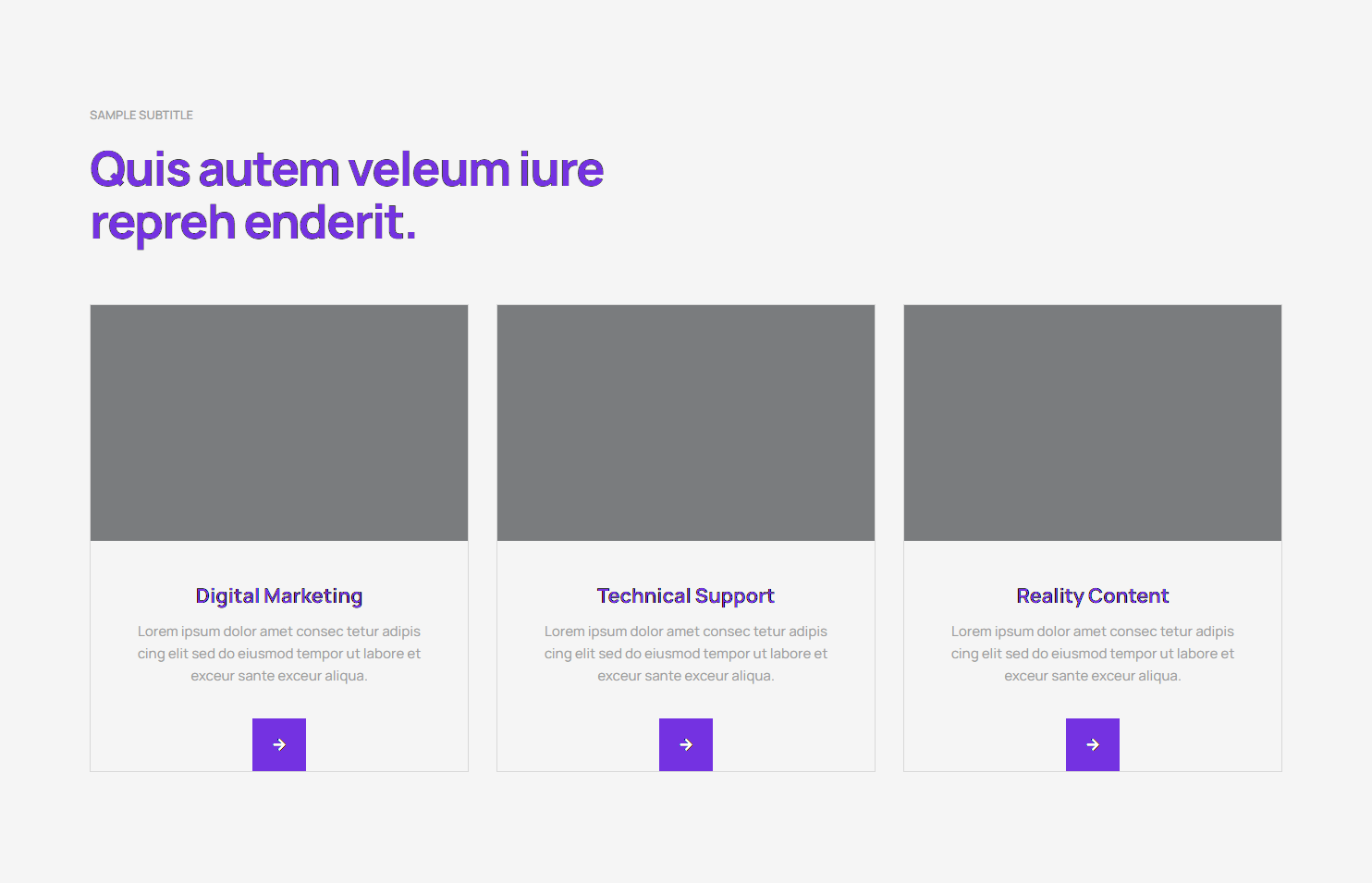
Task: Open the Technical Support card image
Action: point(686,423)
